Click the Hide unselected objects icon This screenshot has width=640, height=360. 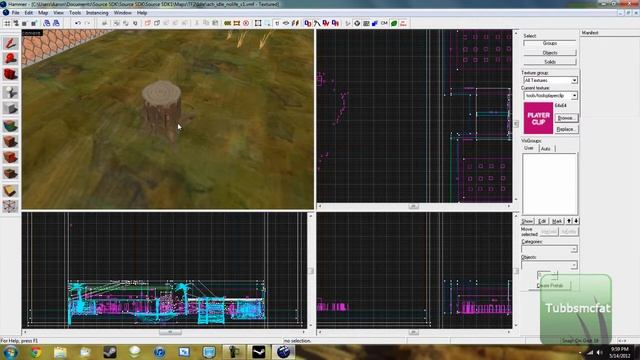click(157, 23)
